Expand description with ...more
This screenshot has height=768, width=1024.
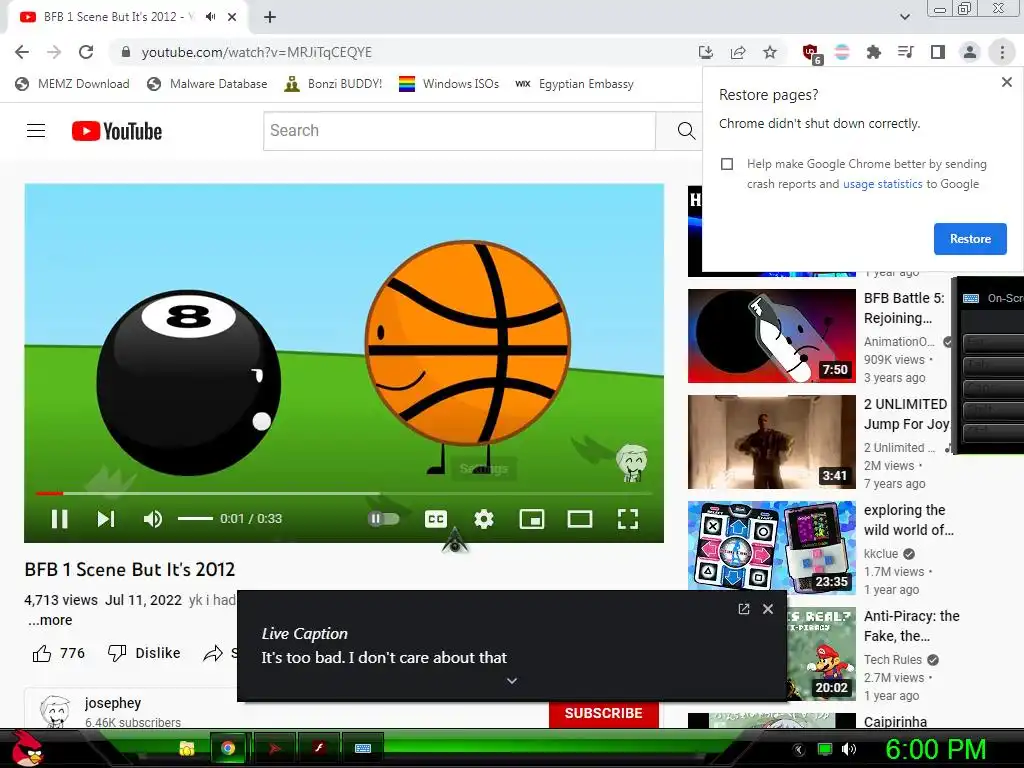[x=50, y=620]
